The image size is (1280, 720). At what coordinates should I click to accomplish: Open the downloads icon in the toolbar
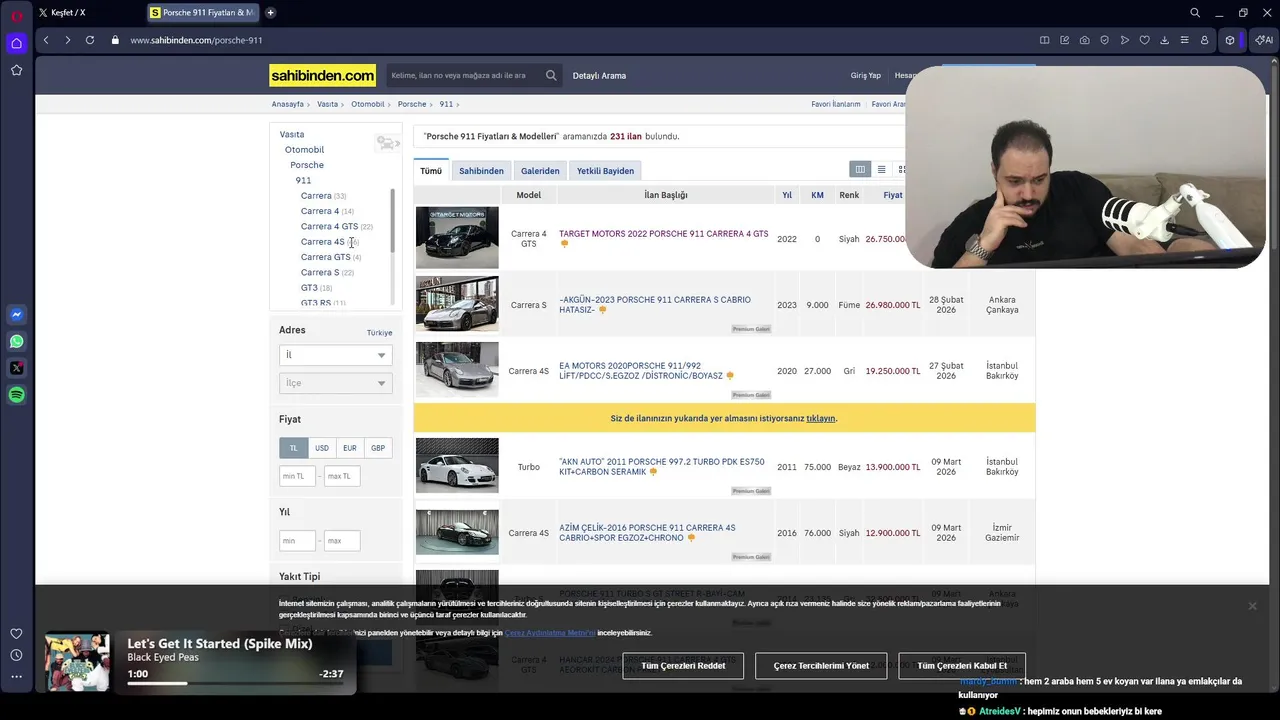pos(1164,40)
